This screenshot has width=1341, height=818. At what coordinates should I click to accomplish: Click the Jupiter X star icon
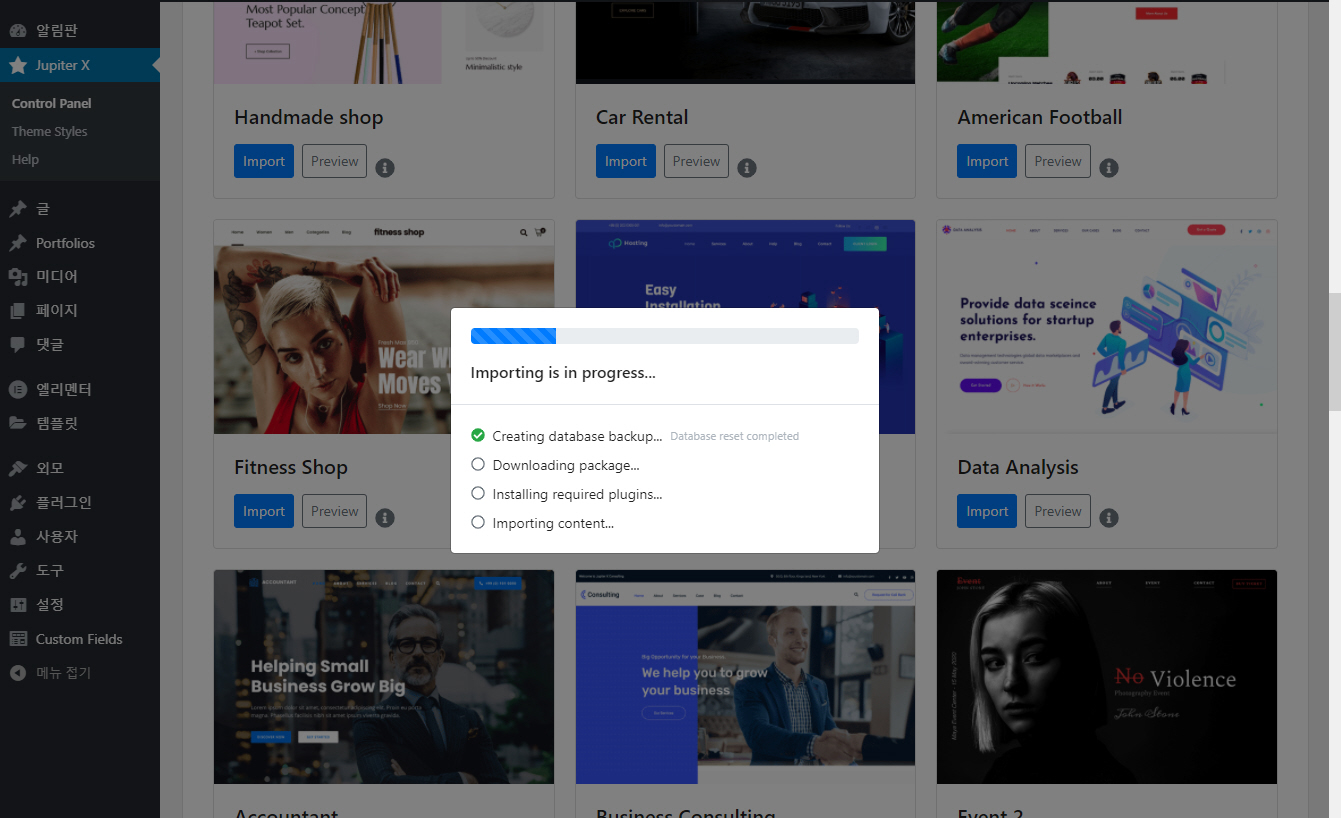tap(18, 65)
